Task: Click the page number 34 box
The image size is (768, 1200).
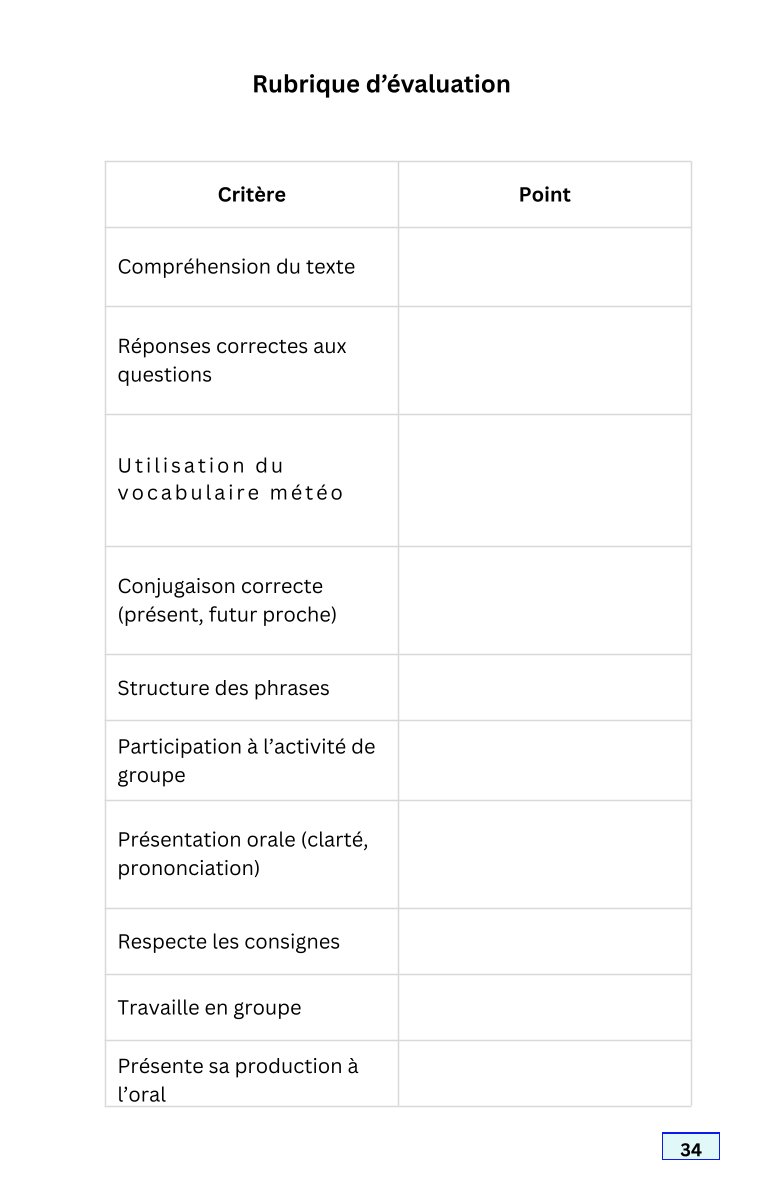Action: (690, 1148)
